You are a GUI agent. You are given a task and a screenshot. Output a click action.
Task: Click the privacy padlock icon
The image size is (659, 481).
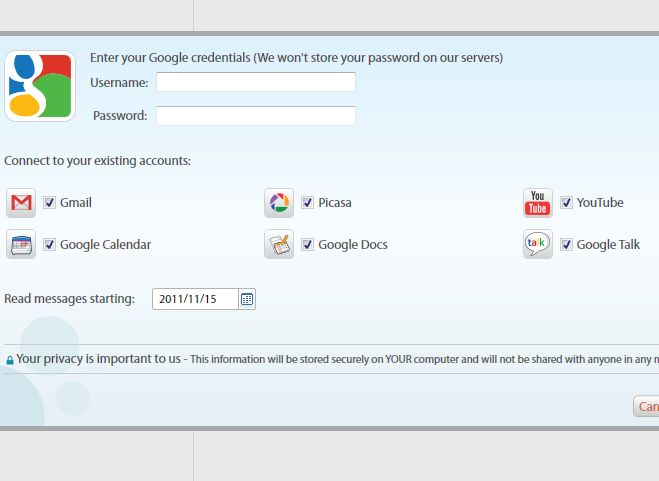10,360
